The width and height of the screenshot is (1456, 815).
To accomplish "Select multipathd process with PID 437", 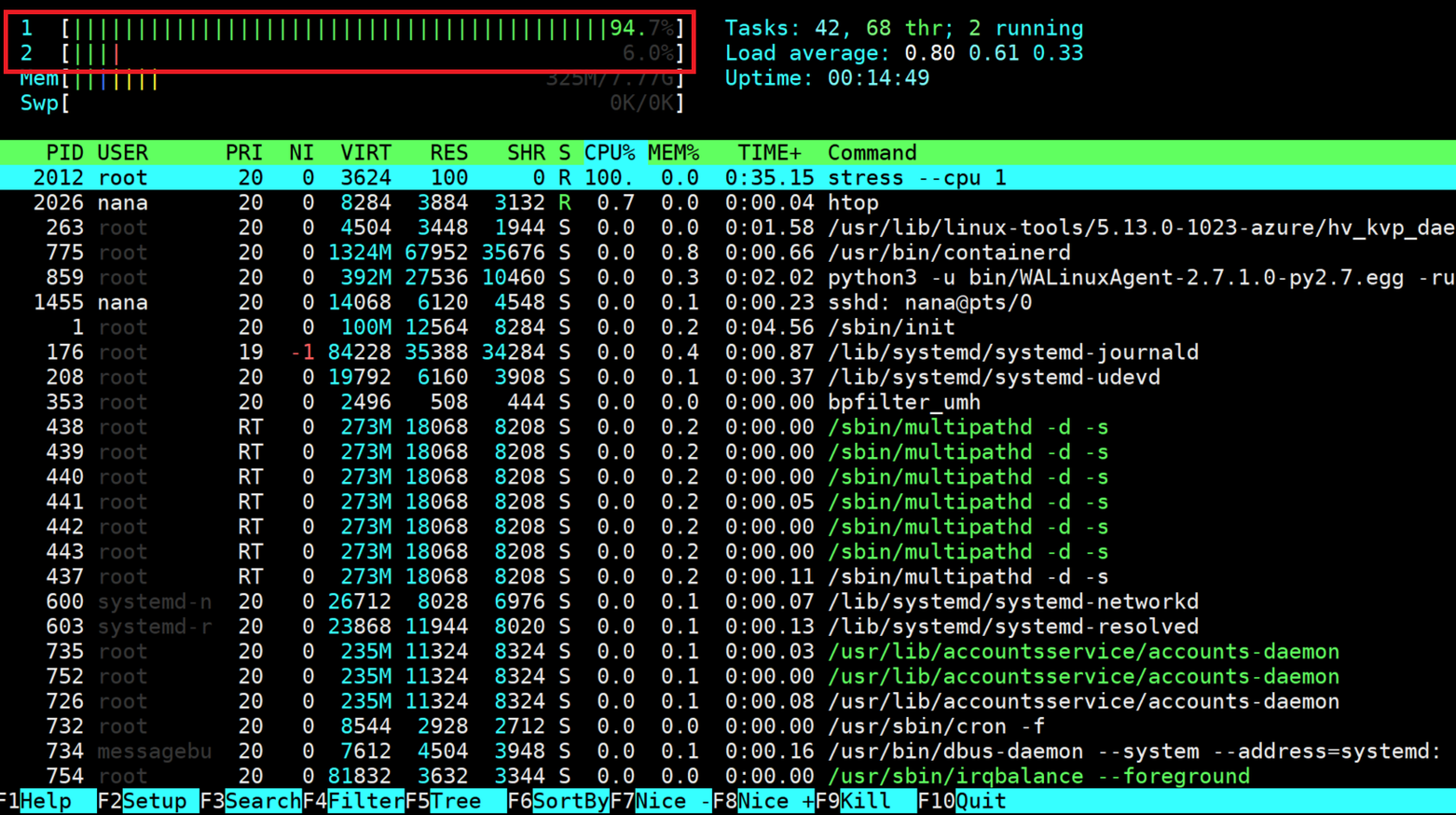I will point(728,577).
